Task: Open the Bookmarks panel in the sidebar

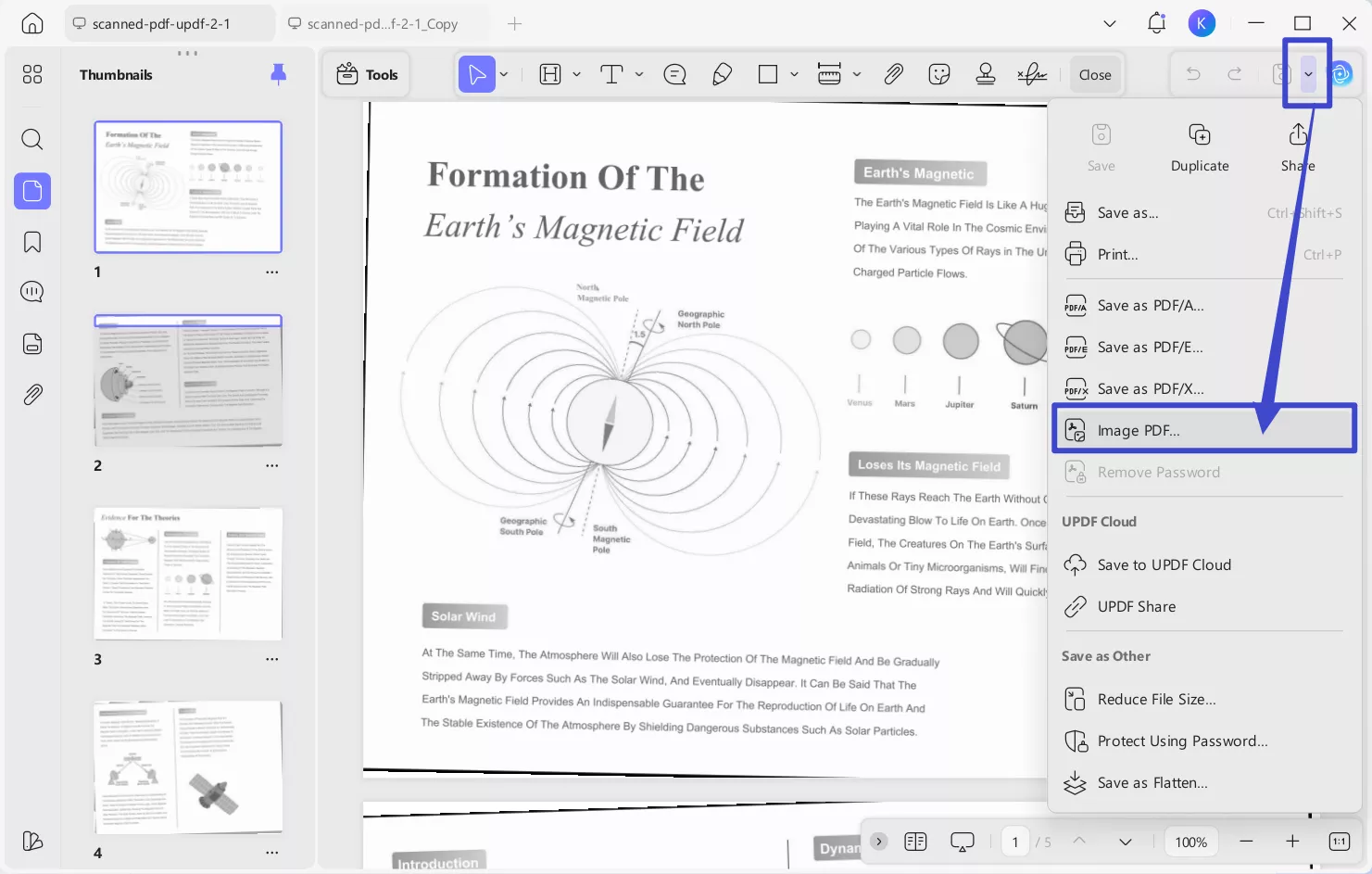Action: point(31,241)
